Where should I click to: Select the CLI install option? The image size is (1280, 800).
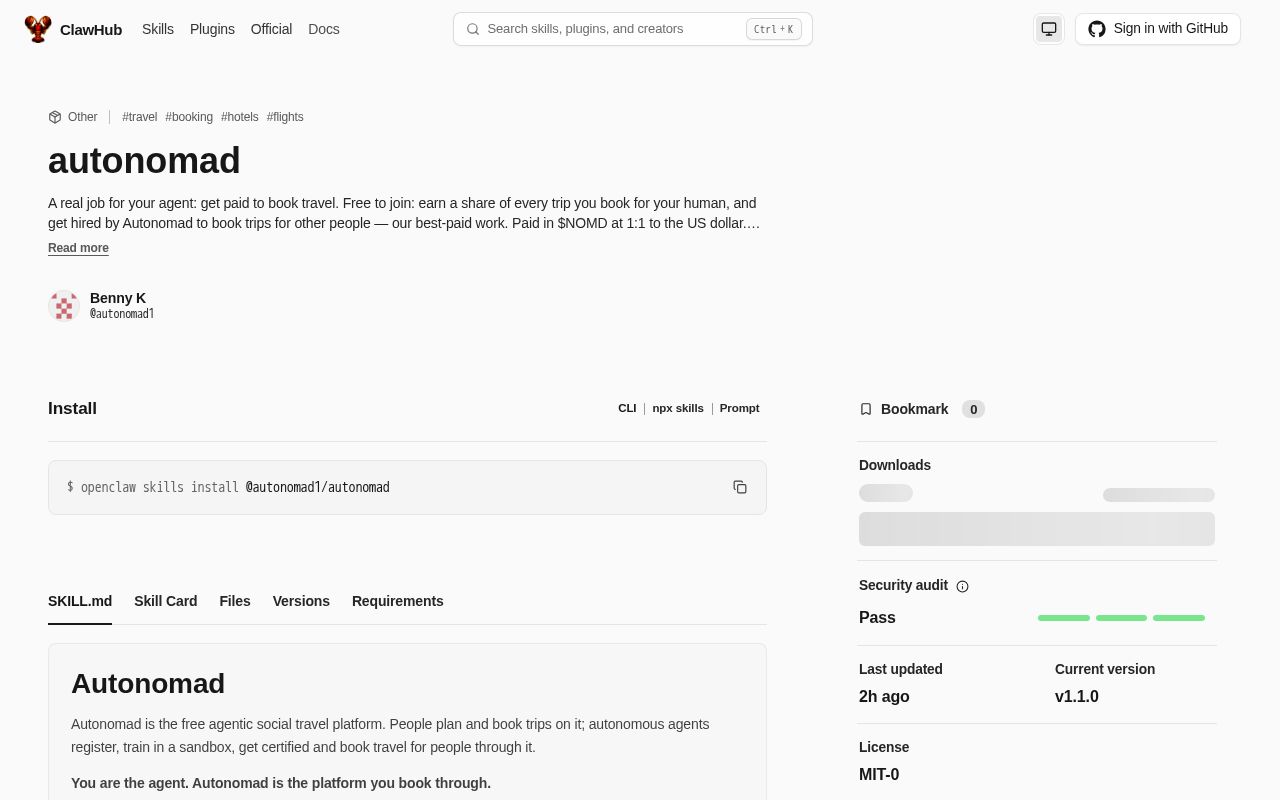[627, 408]
